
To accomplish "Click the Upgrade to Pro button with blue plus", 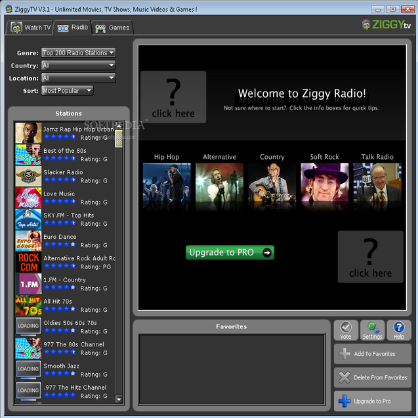I will (372, 401).
